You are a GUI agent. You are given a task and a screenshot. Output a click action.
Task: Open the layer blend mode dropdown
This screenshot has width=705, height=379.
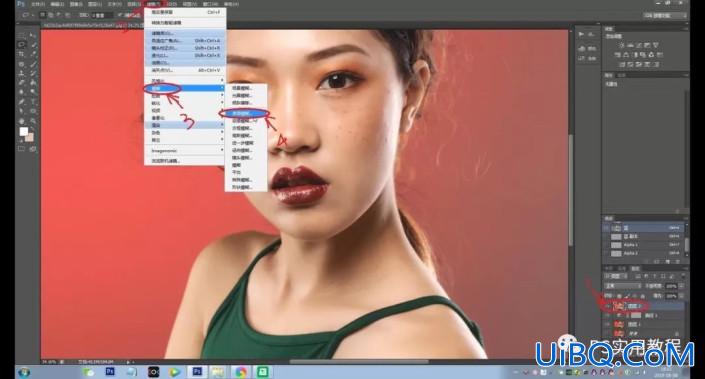click(622, 286)
